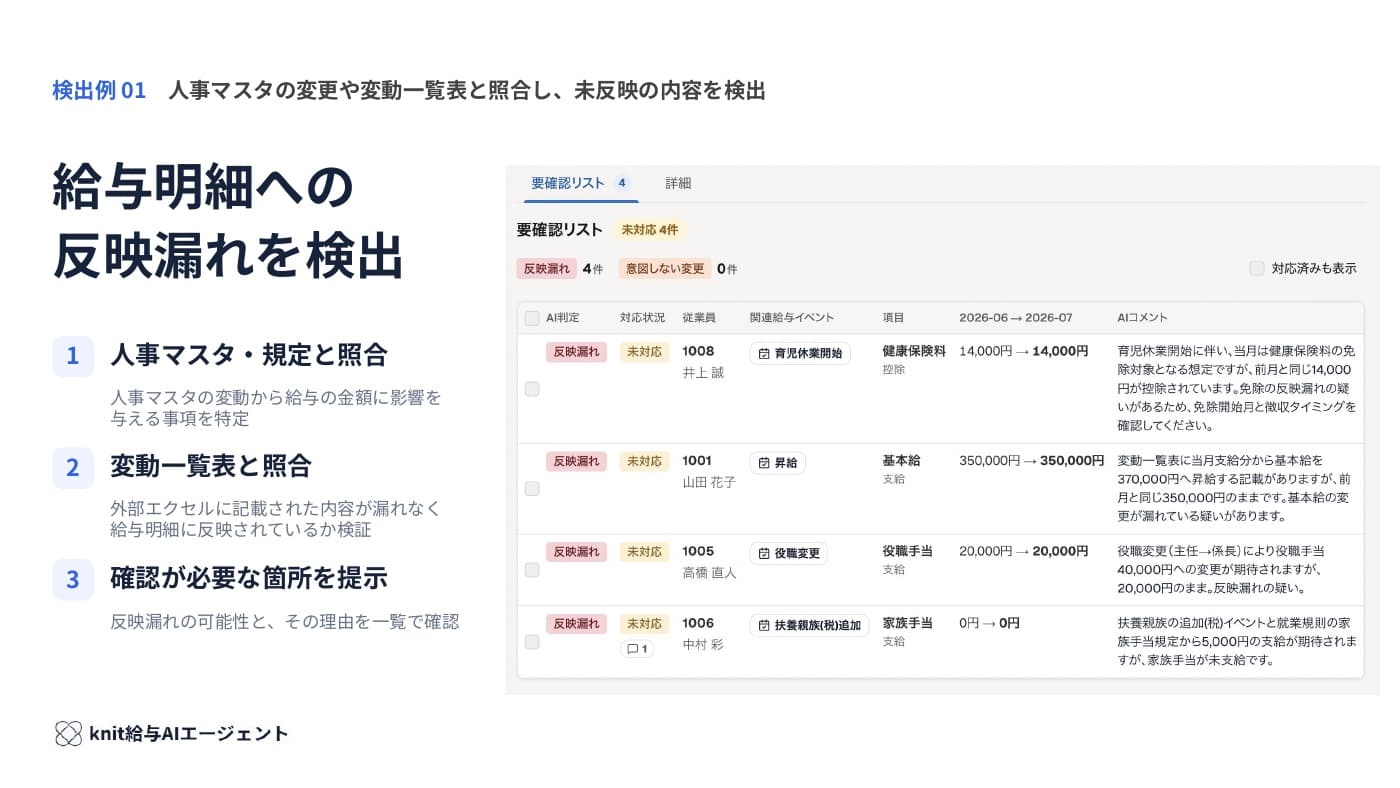Switch to the 要確認リスト tab
Image resolution: width=1400 pixels, height=788 pixels.
580,183
